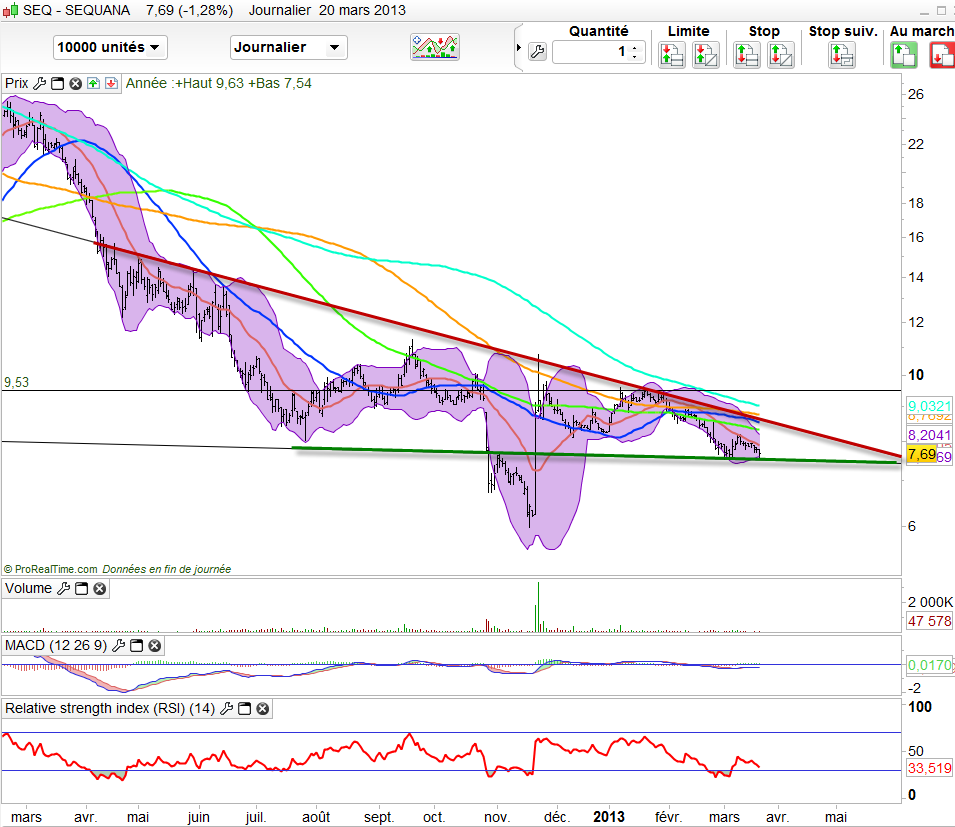The height and width of the screenshot is (827, 955).
Task: Close the RSI panel
Action: 263,709
